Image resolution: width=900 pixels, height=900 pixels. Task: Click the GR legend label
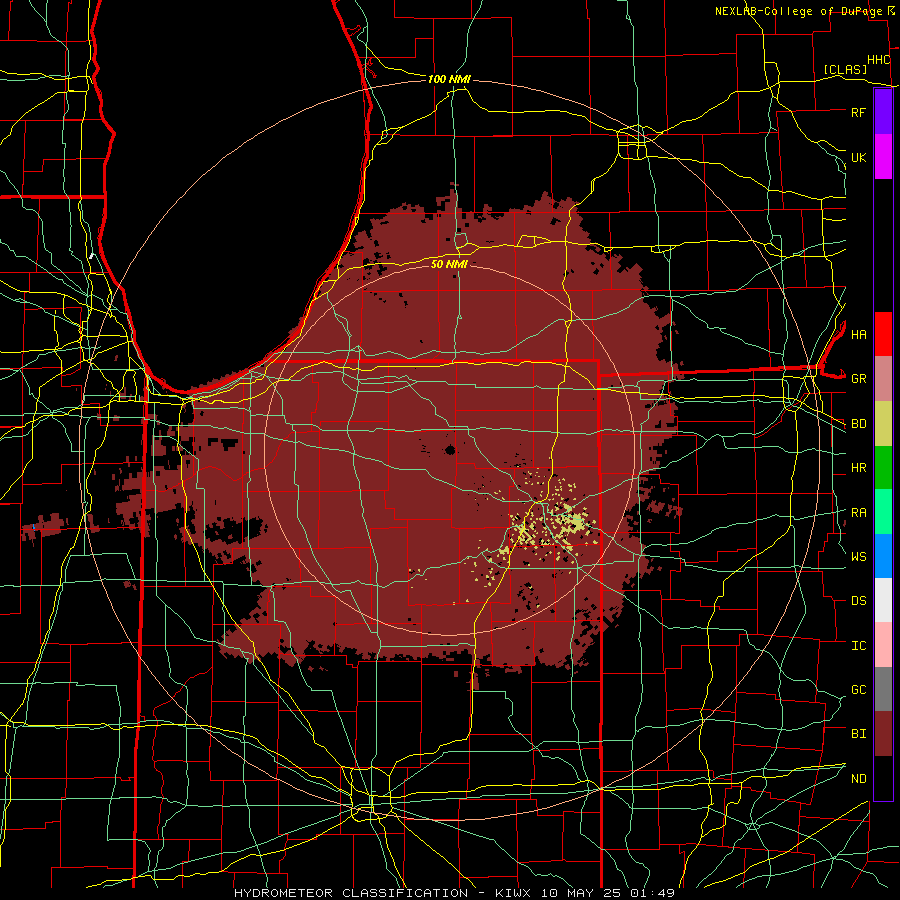(x=858, y=379)
